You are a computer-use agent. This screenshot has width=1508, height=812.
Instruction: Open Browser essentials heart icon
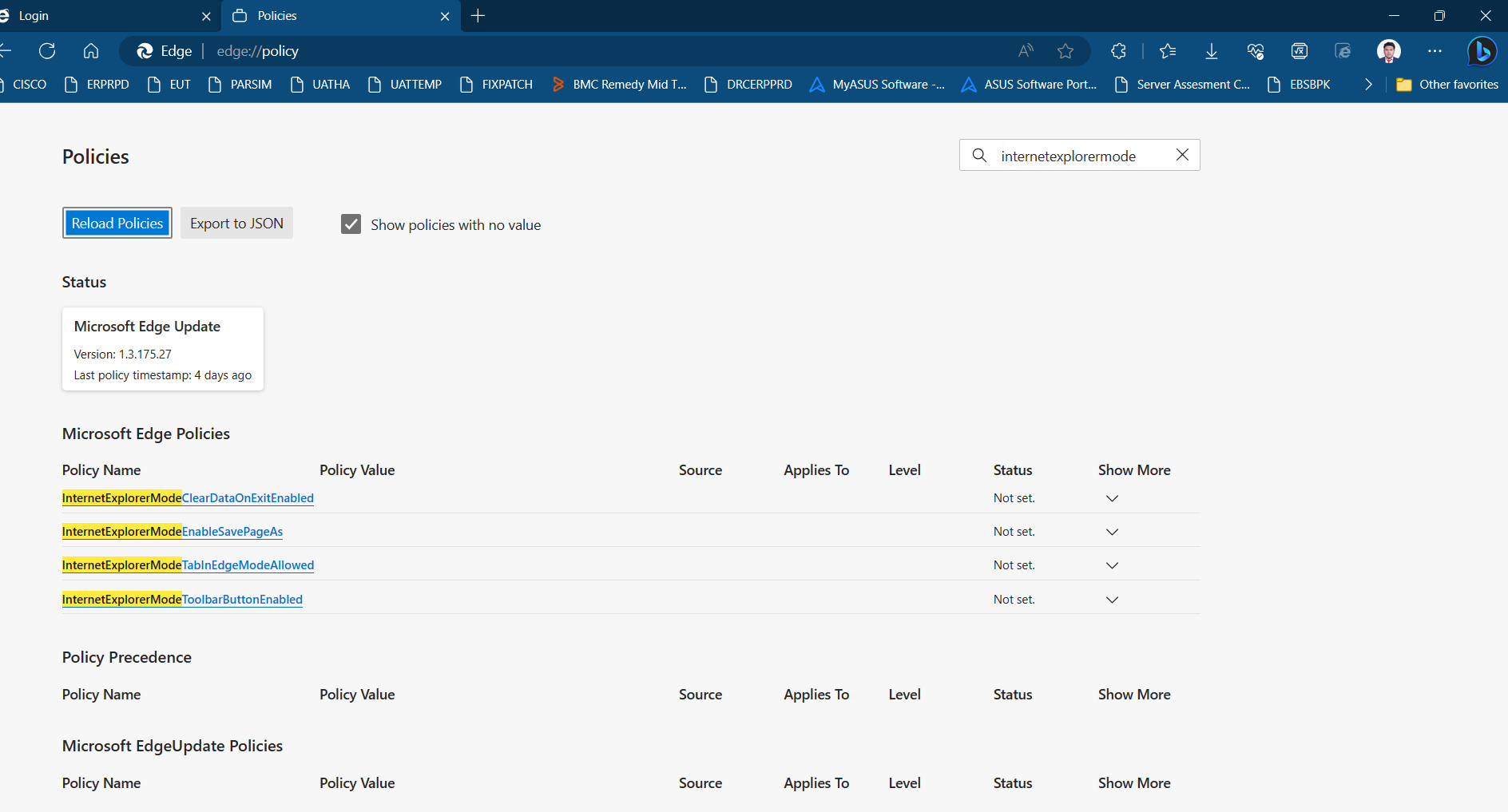[x=1256, y=51]
